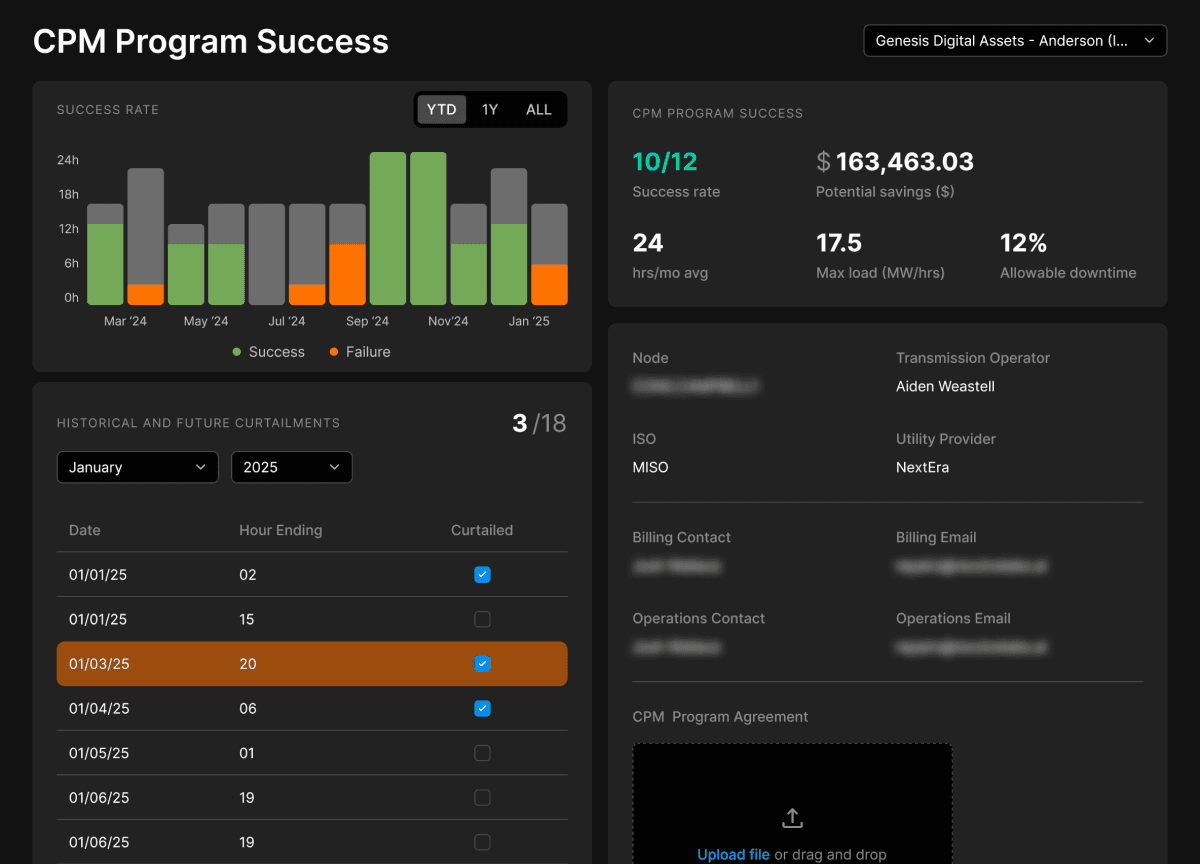The width and height of the screenshot is (1200, 864).
Task: Click the orange segment of rightmost bar
Action: 549,285
